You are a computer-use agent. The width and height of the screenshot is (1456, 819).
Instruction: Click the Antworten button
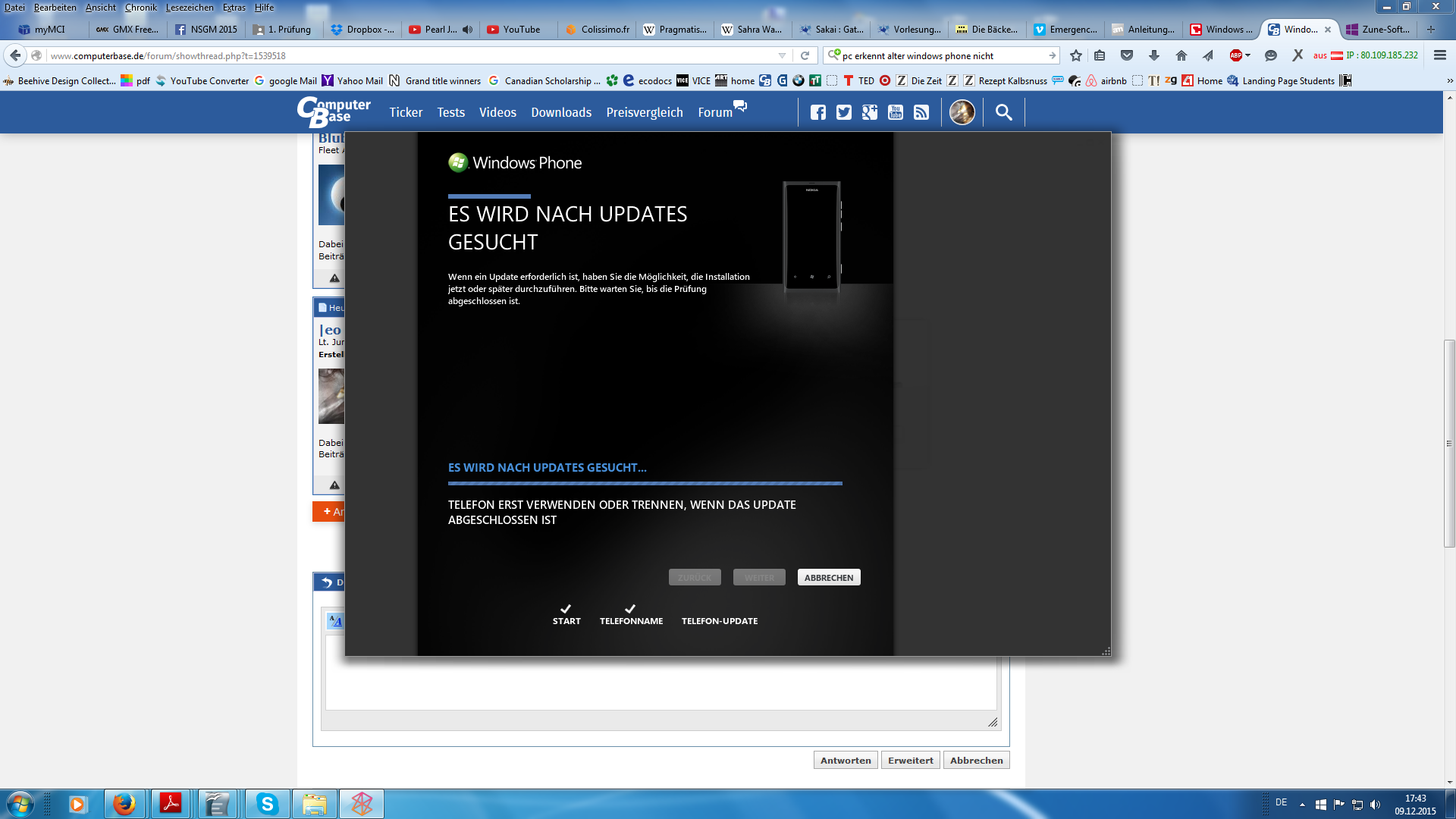845,761
